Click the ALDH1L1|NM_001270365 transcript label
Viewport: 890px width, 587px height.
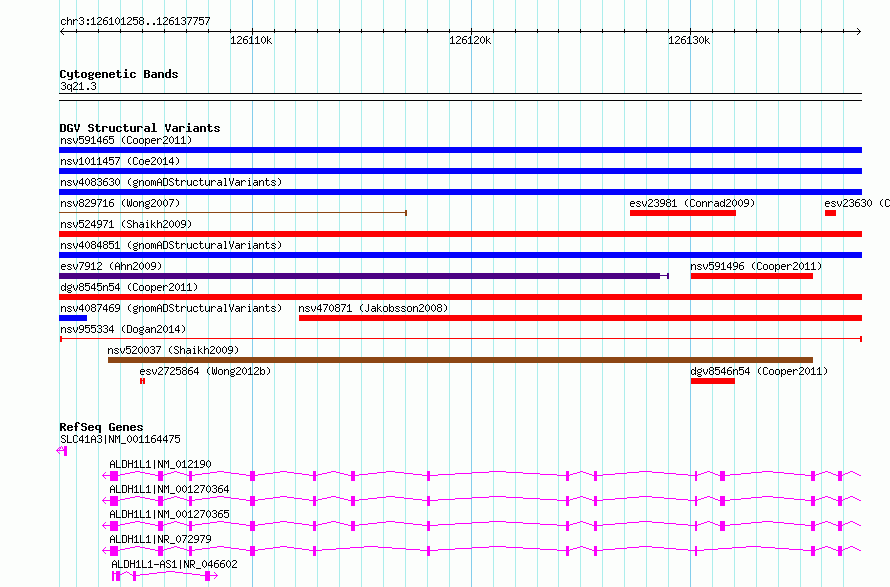[x=169, y=514]
